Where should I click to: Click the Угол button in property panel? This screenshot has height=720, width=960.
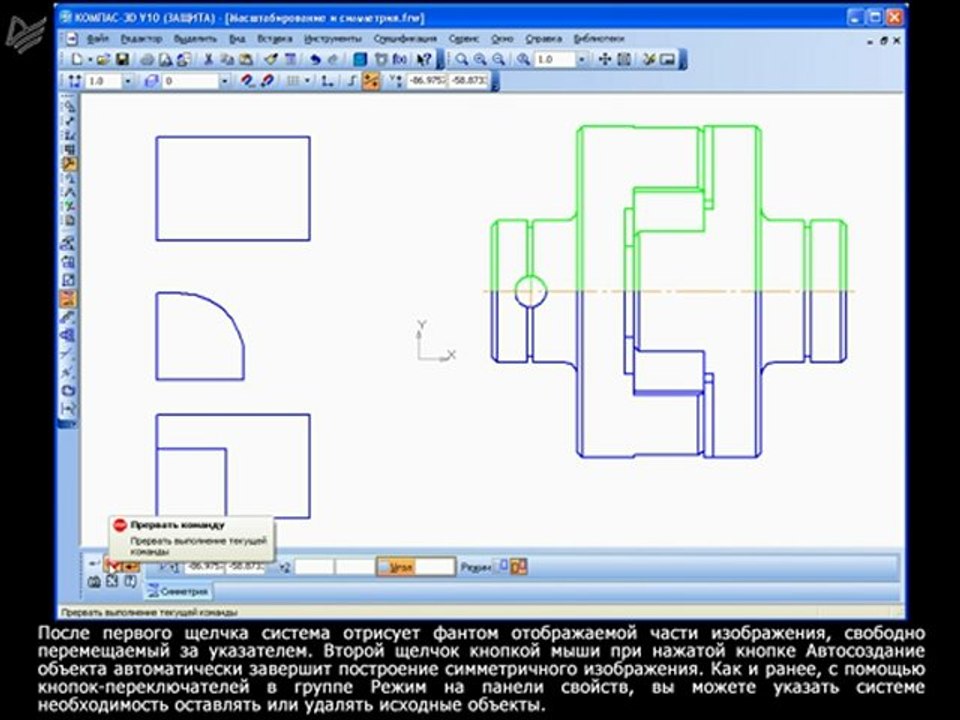pyautogui.click(x=396, y=566)
